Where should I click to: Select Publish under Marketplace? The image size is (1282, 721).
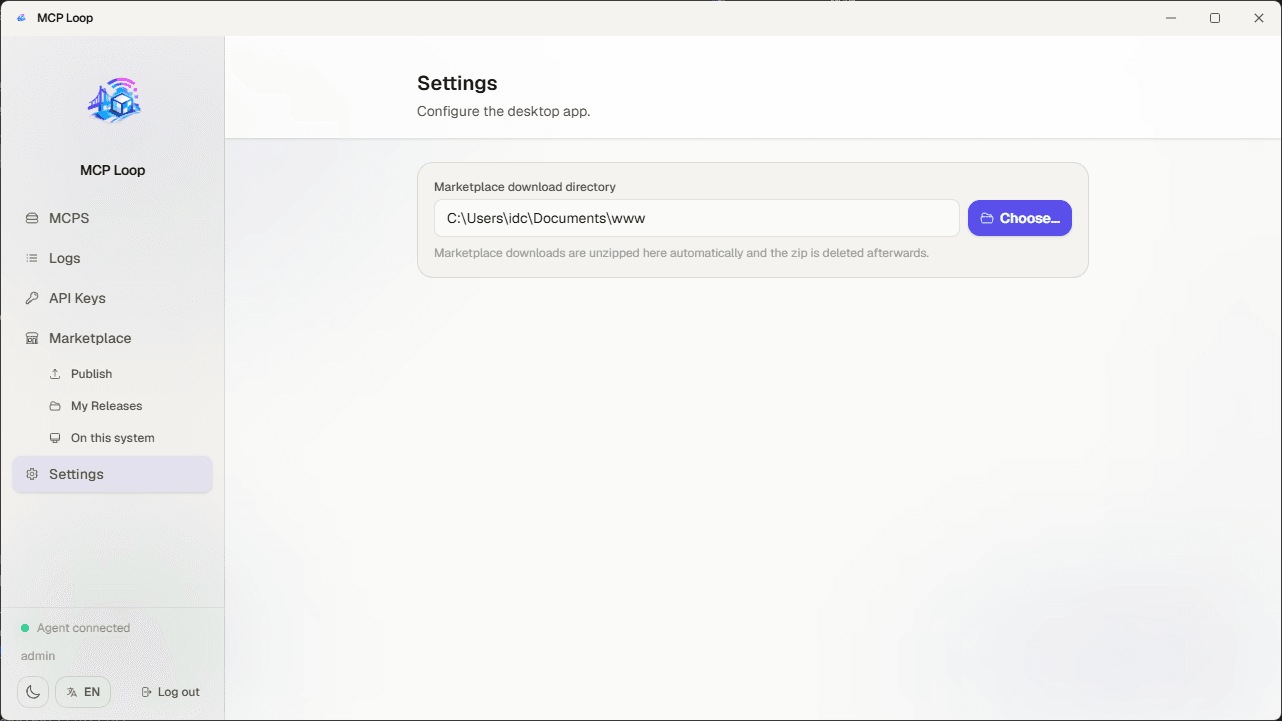tap(124, 374)
